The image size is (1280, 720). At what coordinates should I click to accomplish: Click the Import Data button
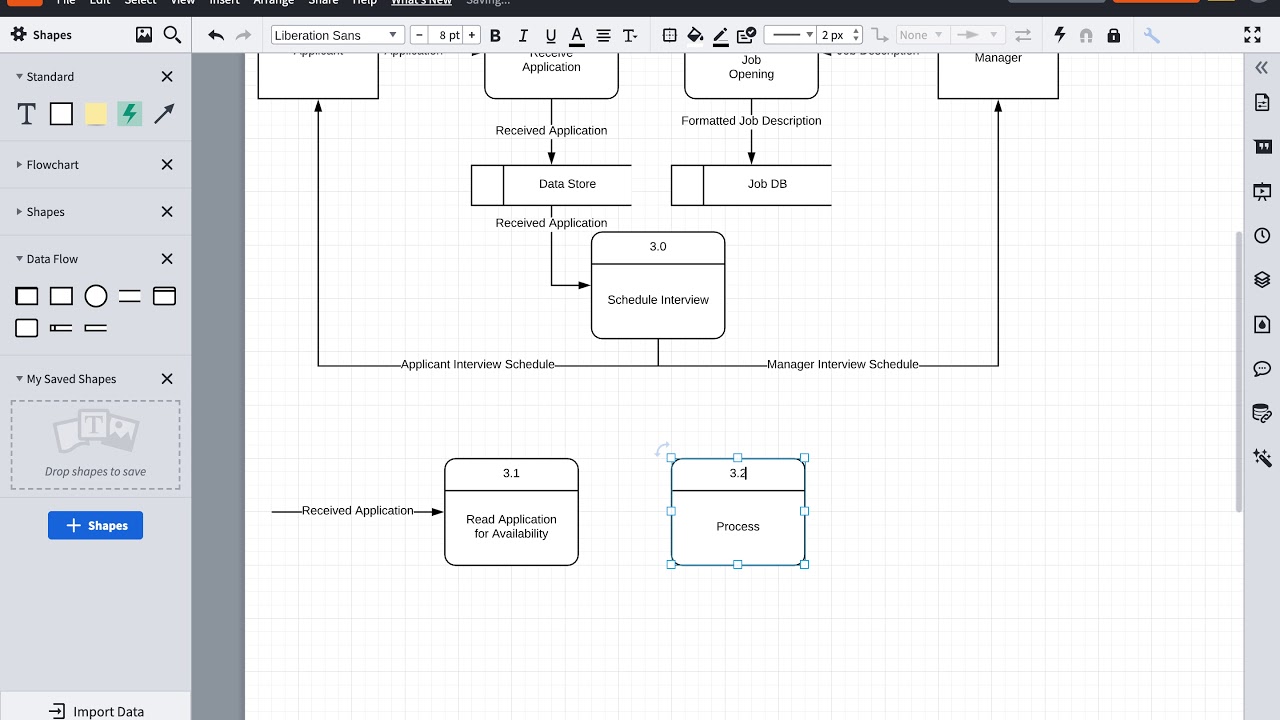[x=96, y=711]
